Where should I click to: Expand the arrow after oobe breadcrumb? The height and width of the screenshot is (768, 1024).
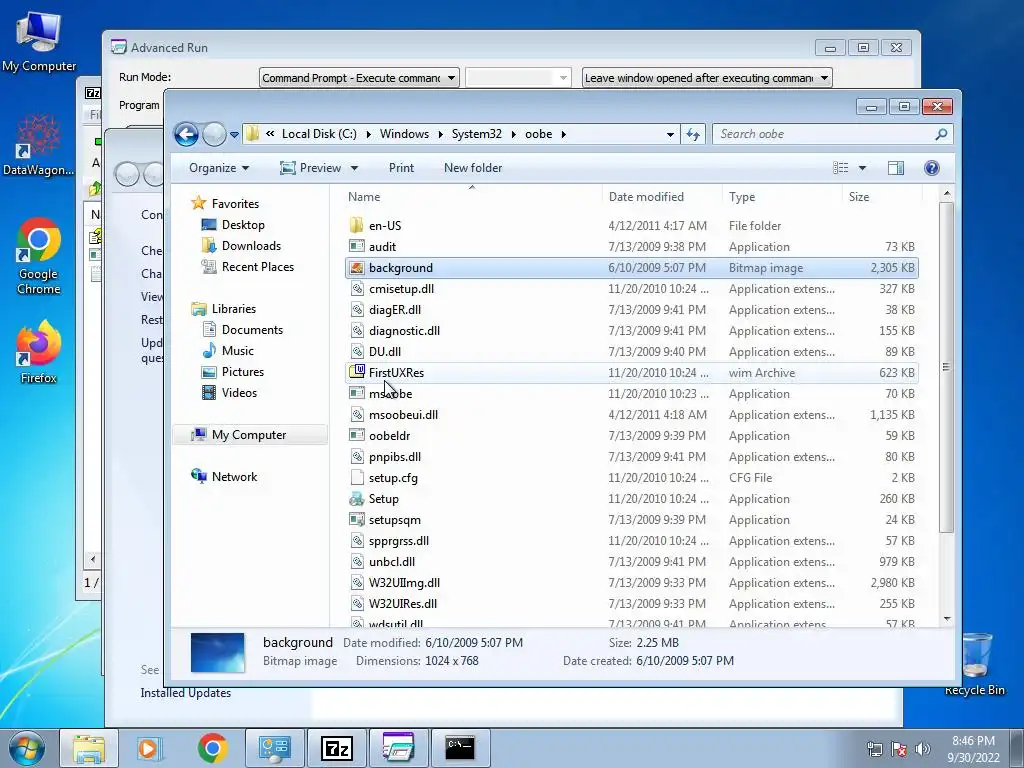point(563,135)
